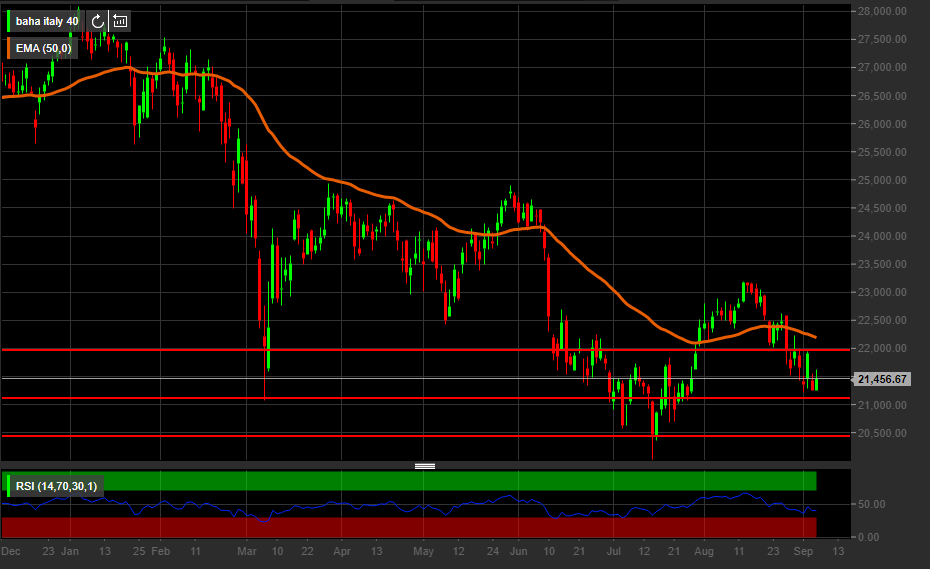This screenshot has width=930, height=569.
Task: Select the red horizontal line just above 21,000
Action: click(425, 398)
